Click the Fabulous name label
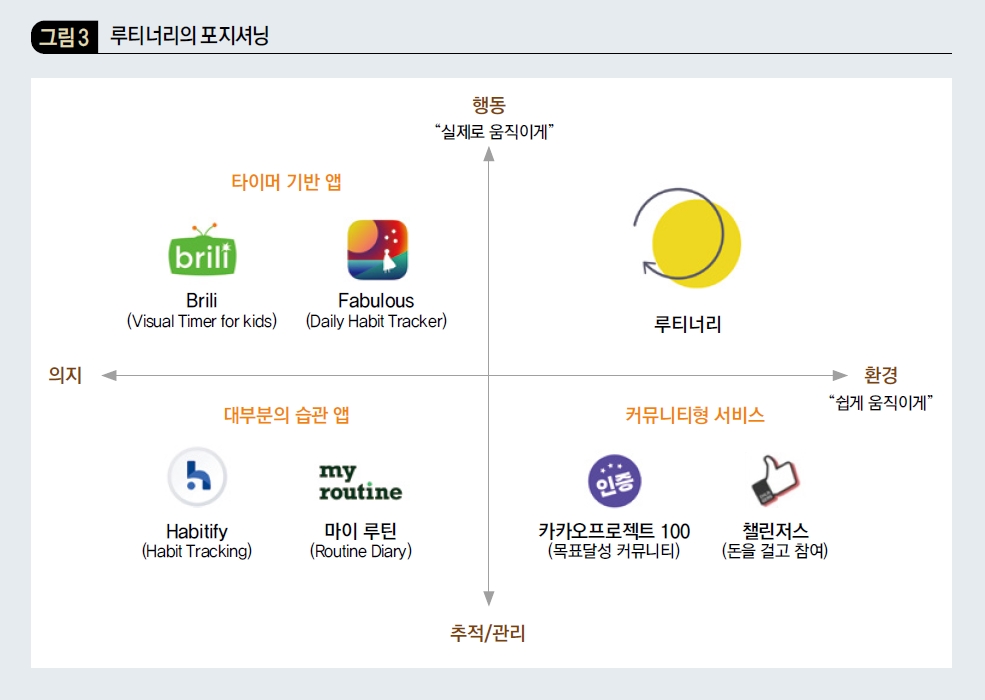 (376, 300)
